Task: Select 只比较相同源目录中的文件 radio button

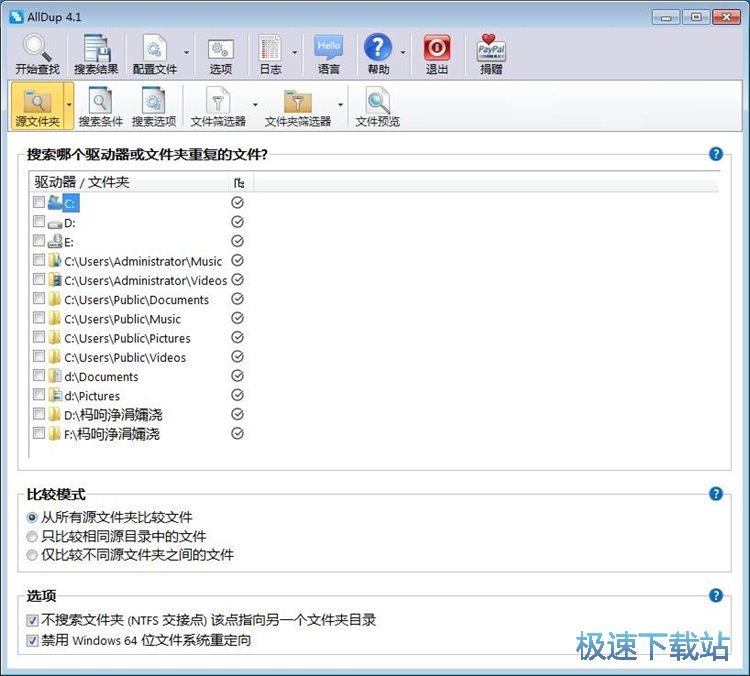Action: click(x=32, y=536)
